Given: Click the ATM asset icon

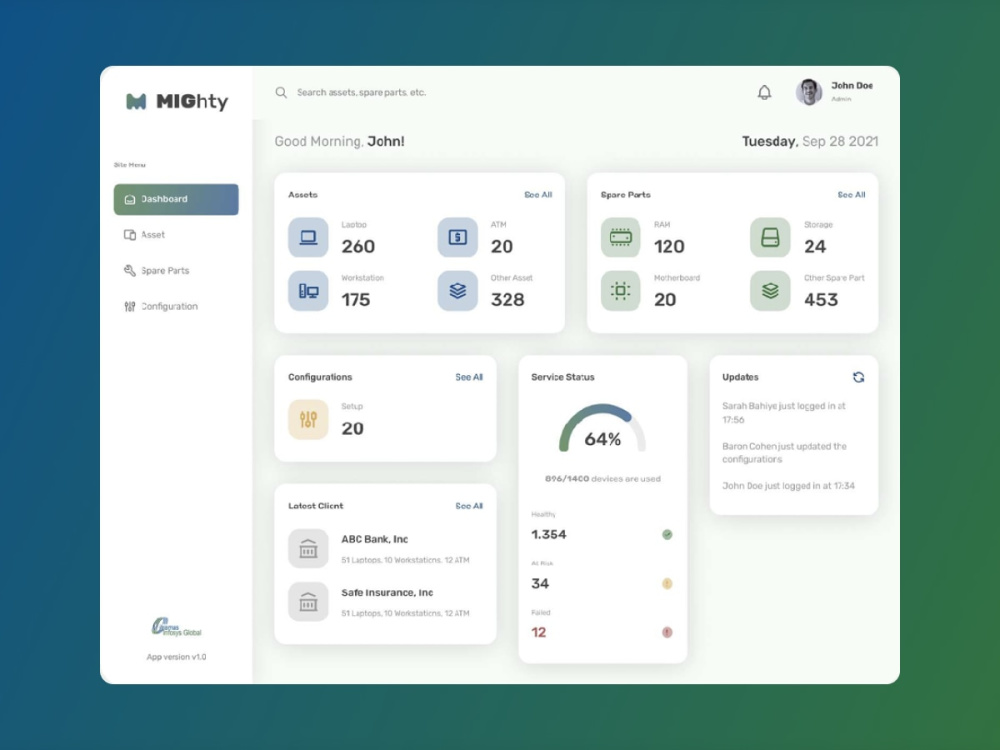Looking at the screenshot, I should (457, 237).
